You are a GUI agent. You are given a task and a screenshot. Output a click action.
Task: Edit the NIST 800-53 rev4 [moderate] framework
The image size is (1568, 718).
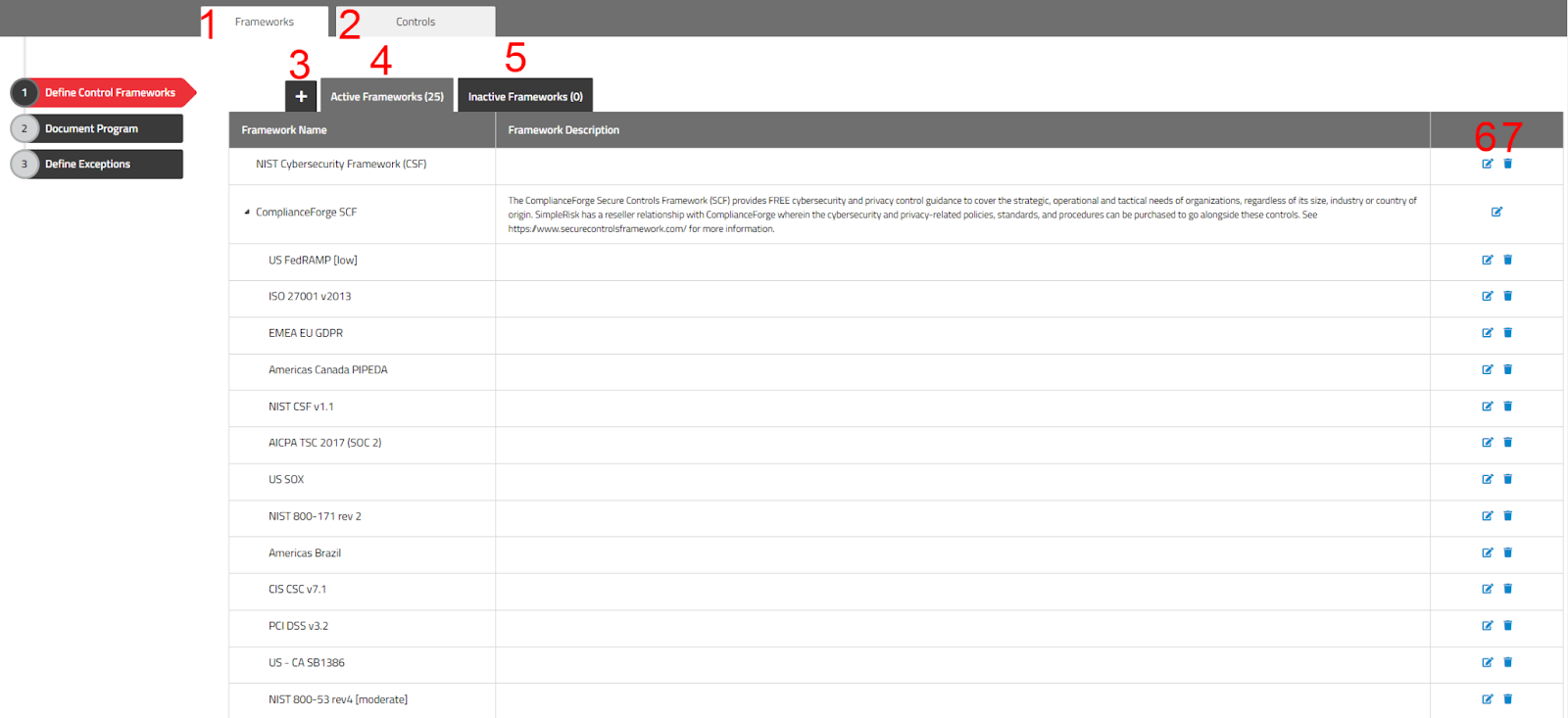point(1487,698)
